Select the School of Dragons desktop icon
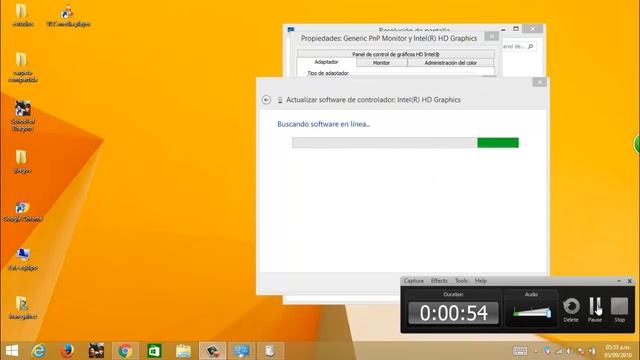The image size is (640, 360). point(23,116)
